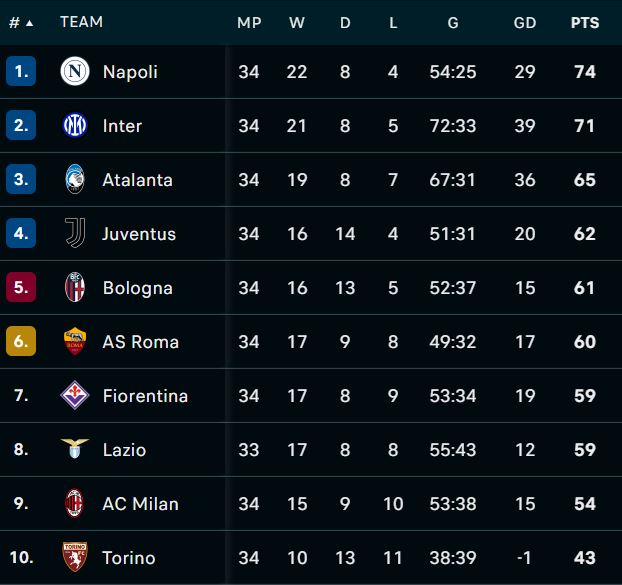
Task: Open the Bologna club badge
Action: click(75, 287)
